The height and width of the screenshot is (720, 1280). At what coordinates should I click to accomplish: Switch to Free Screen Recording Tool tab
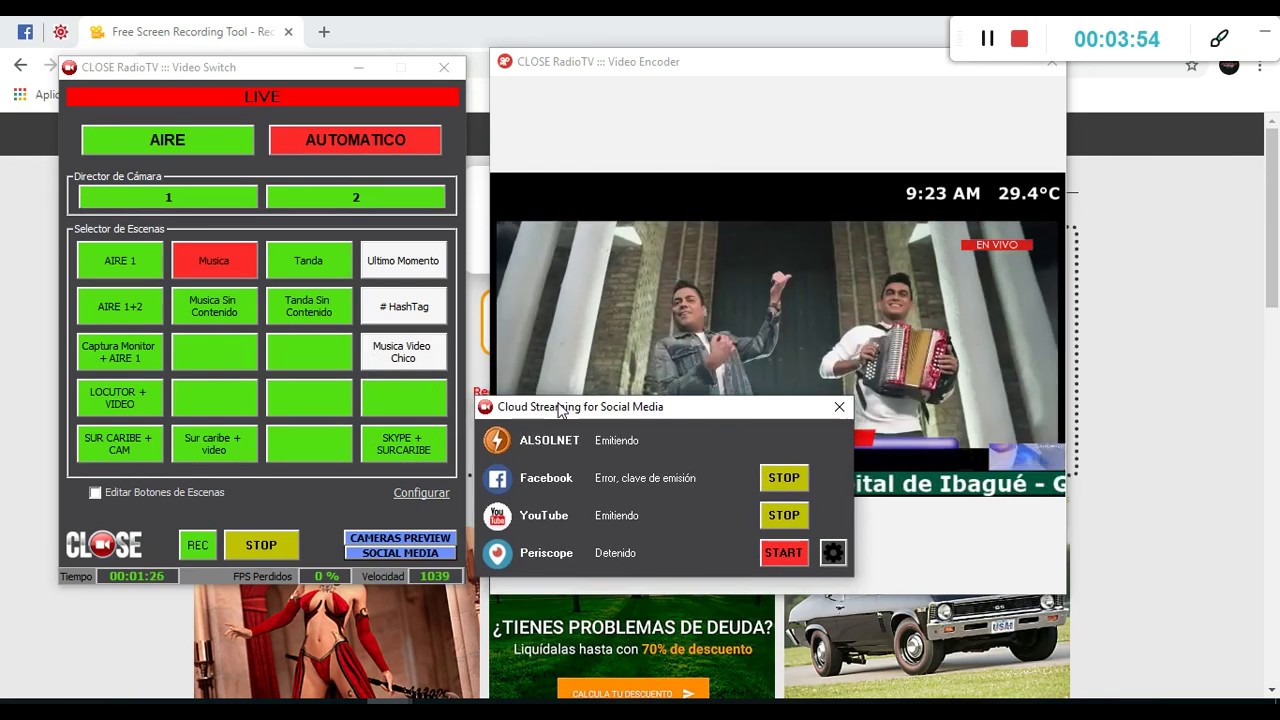coord(190,32)
